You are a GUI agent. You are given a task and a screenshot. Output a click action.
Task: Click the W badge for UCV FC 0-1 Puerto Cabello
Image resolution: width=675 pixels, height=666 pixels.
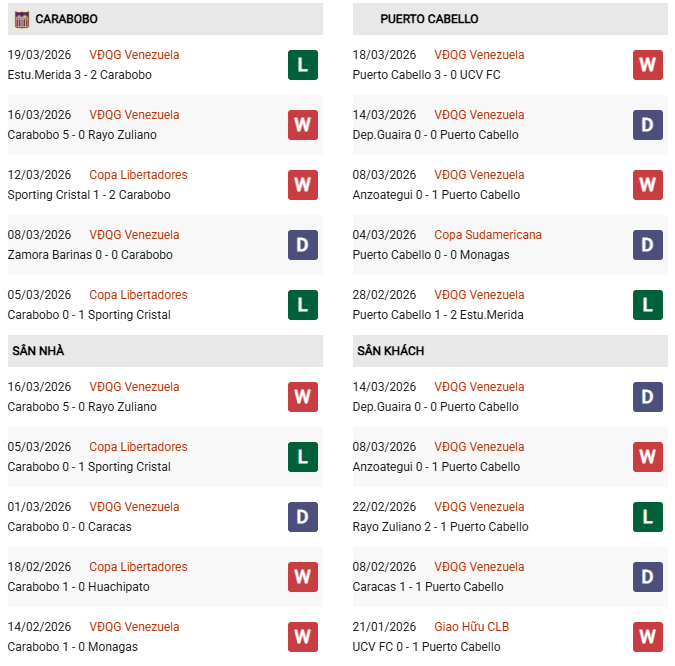(x=648, y=637)
